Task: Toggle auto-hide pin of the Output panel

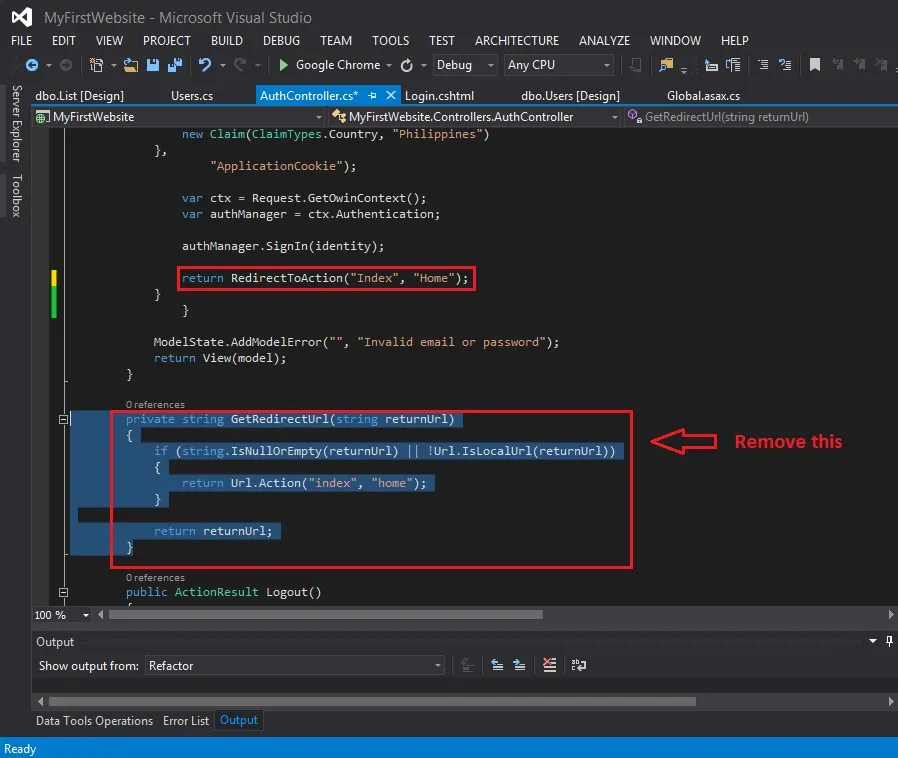Action: 889,641
